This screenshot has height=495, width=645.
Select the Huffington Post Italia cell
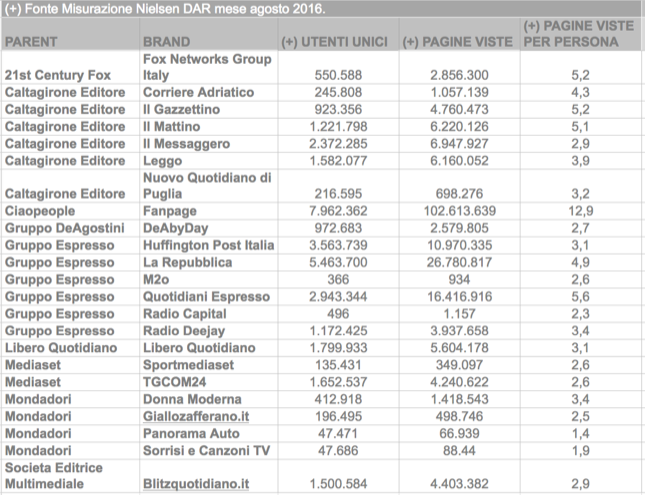tap(209, 245)
